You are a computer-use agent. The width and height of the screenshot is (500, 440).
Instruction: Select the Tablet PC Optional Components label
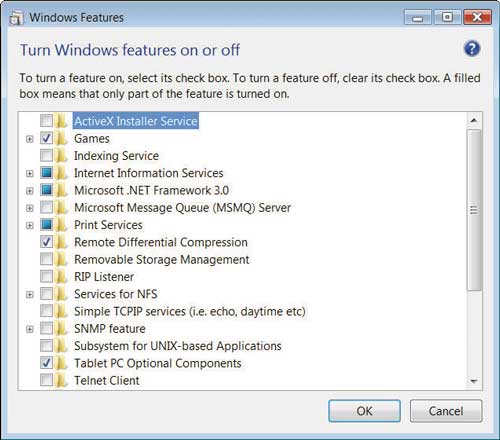tap(158, 363)
